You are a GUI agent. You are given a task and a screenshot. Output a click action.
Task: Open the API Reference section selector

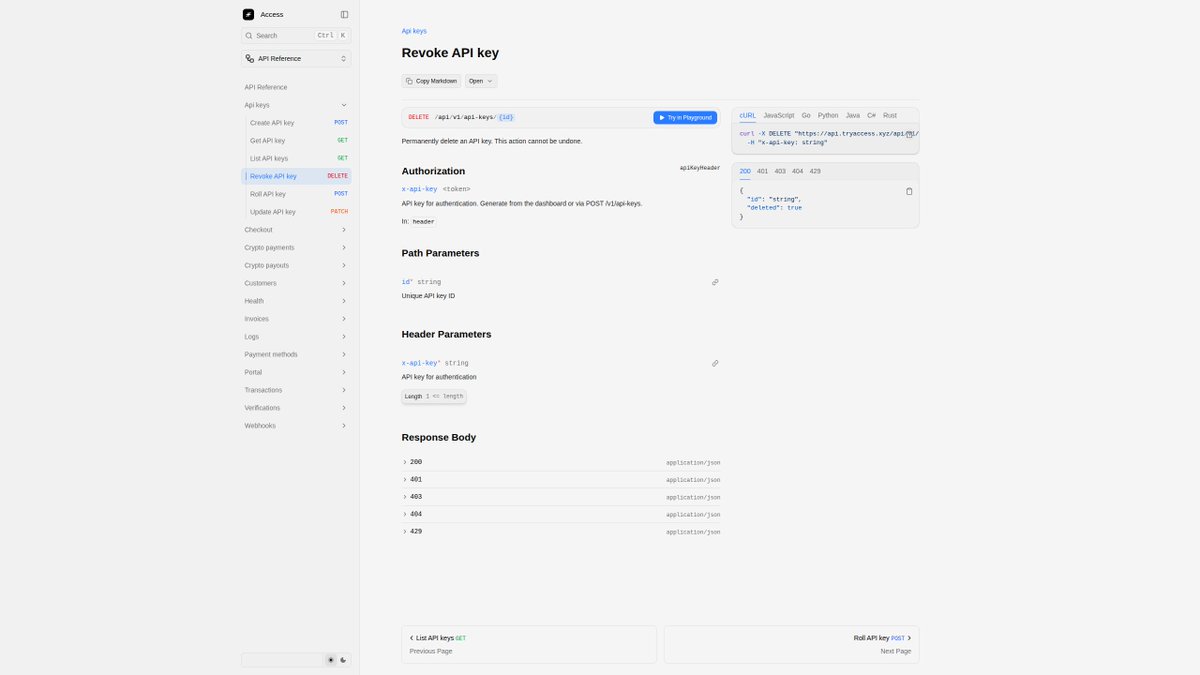click(x=296, y=59)
